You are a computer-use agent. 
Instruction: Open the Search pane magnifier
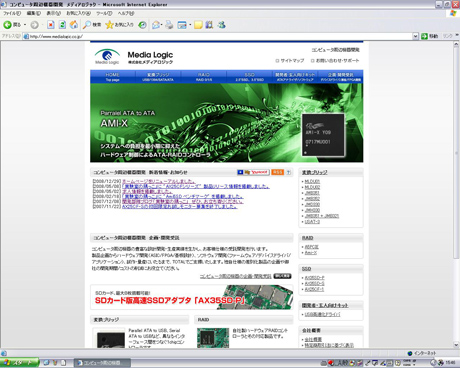(x=92, y=25)
